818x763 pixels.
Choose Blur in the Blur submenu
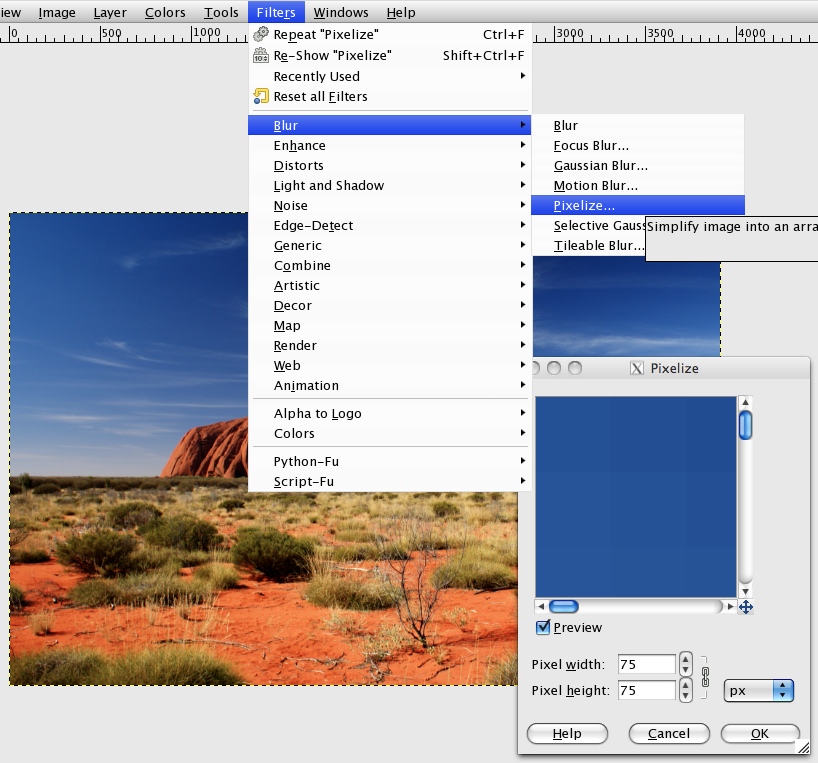pyautogui.click(x=637, y=125)
